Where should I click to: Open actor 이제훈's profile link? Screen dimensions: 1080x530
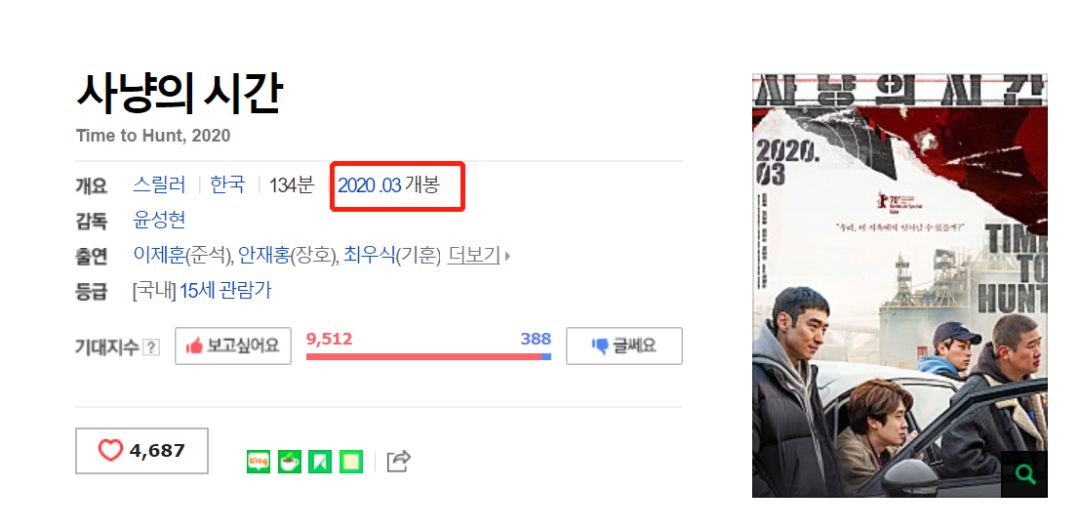(x=159, y=256)
